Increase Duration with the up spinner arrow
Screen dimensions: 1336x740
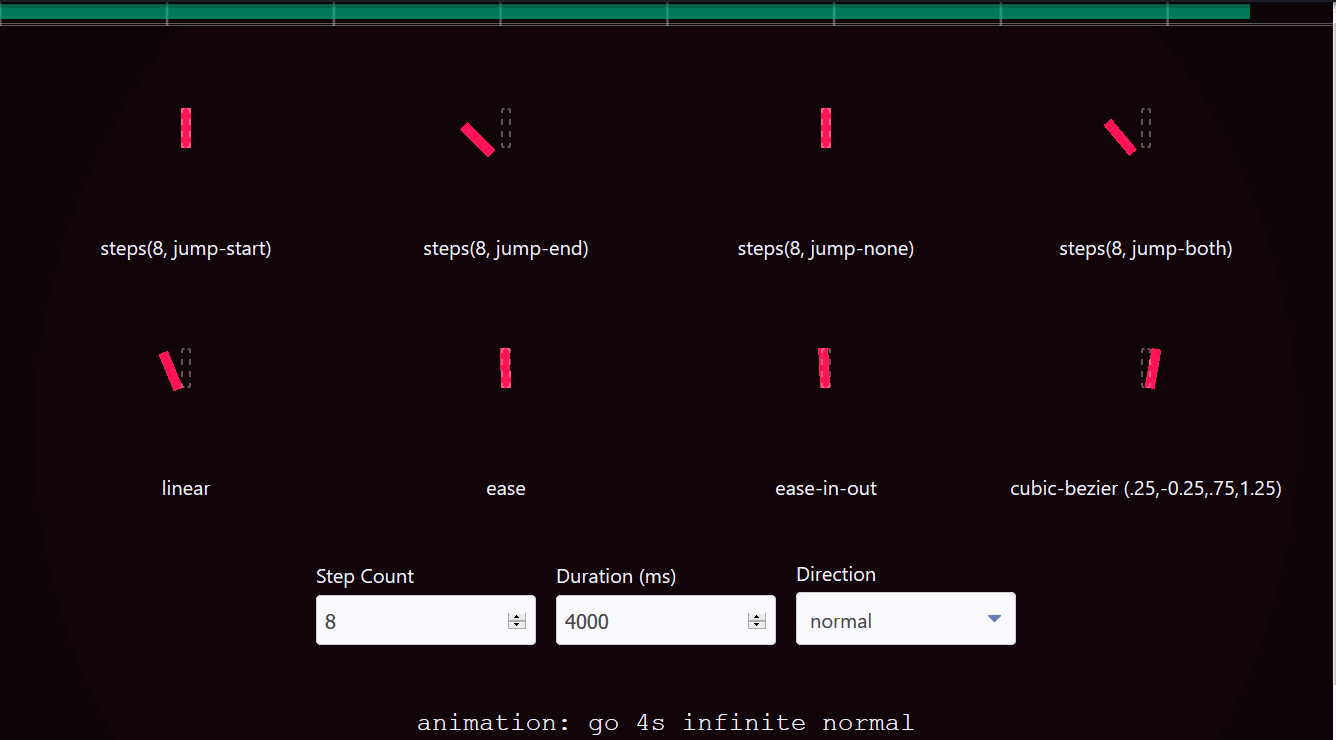[757, 617]
